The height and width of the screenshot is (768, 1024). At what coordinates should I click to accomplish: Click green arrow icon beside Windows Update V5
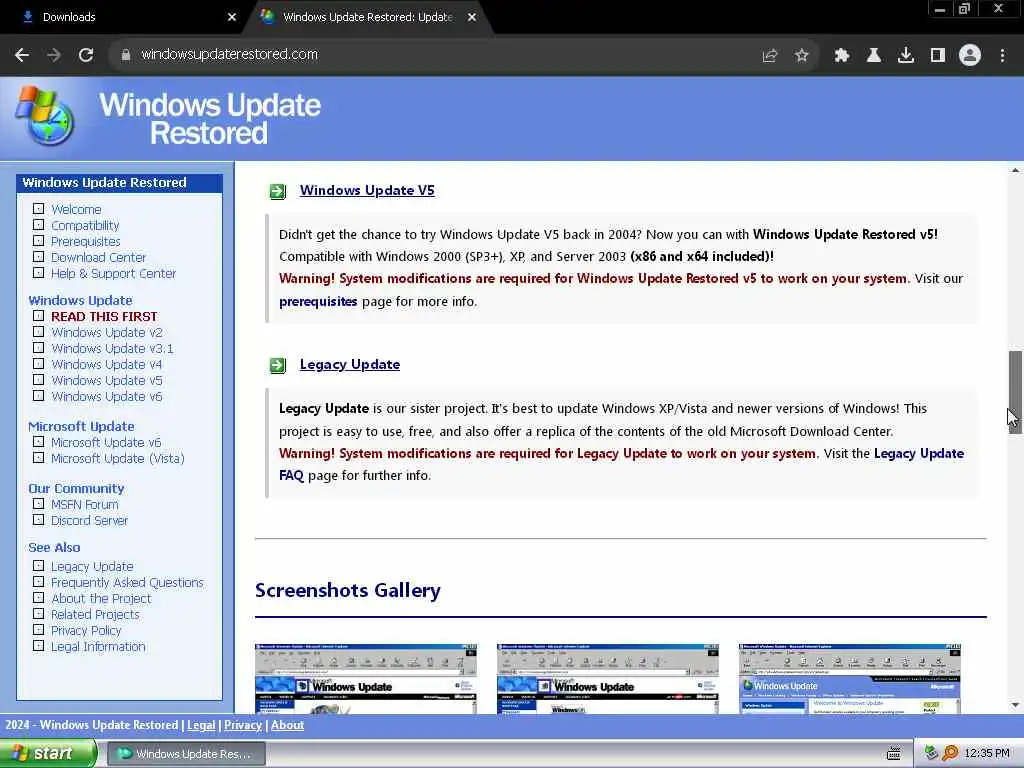(x=278, y=191)
